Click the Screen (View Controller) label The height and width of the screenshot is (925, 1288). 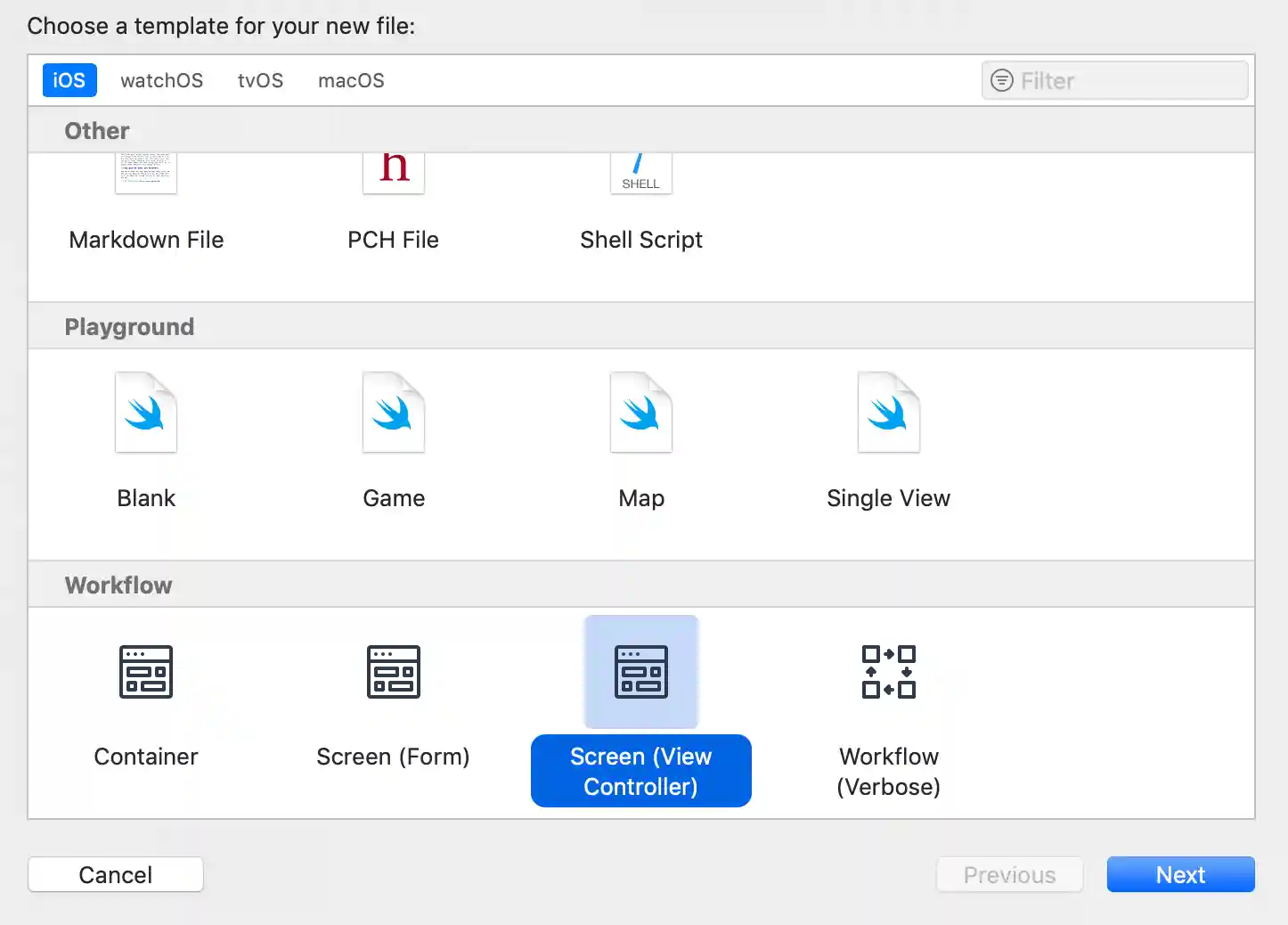click(x=641, y=771)
